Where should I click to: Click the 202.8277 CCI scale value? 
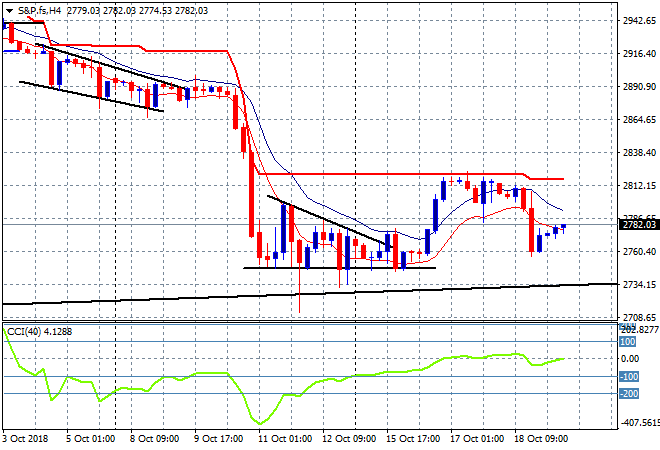click(639, 330)
